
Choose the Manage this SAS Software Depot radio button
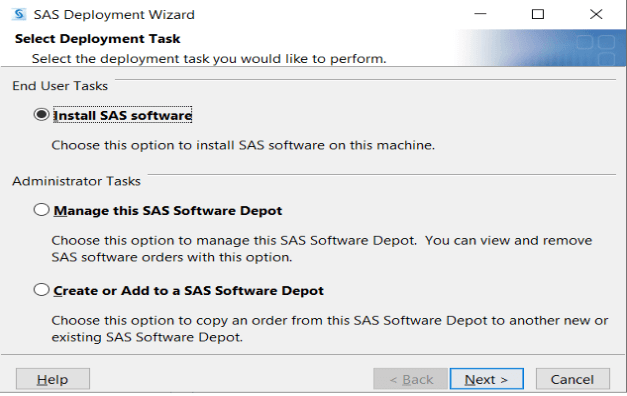(x=41, y=210)
